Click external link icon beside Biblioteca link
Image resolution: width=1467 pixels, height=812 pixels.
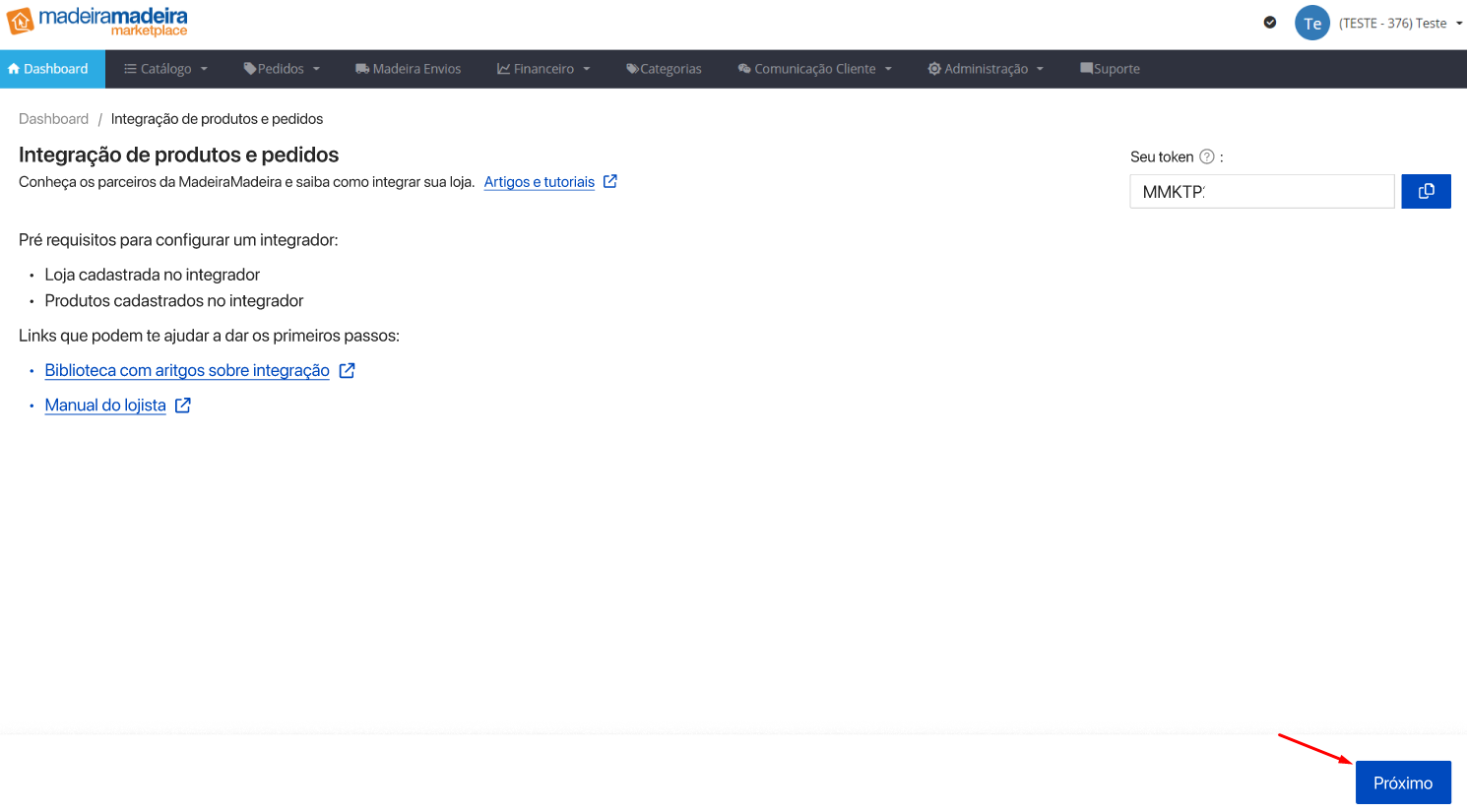coord(347,370)
